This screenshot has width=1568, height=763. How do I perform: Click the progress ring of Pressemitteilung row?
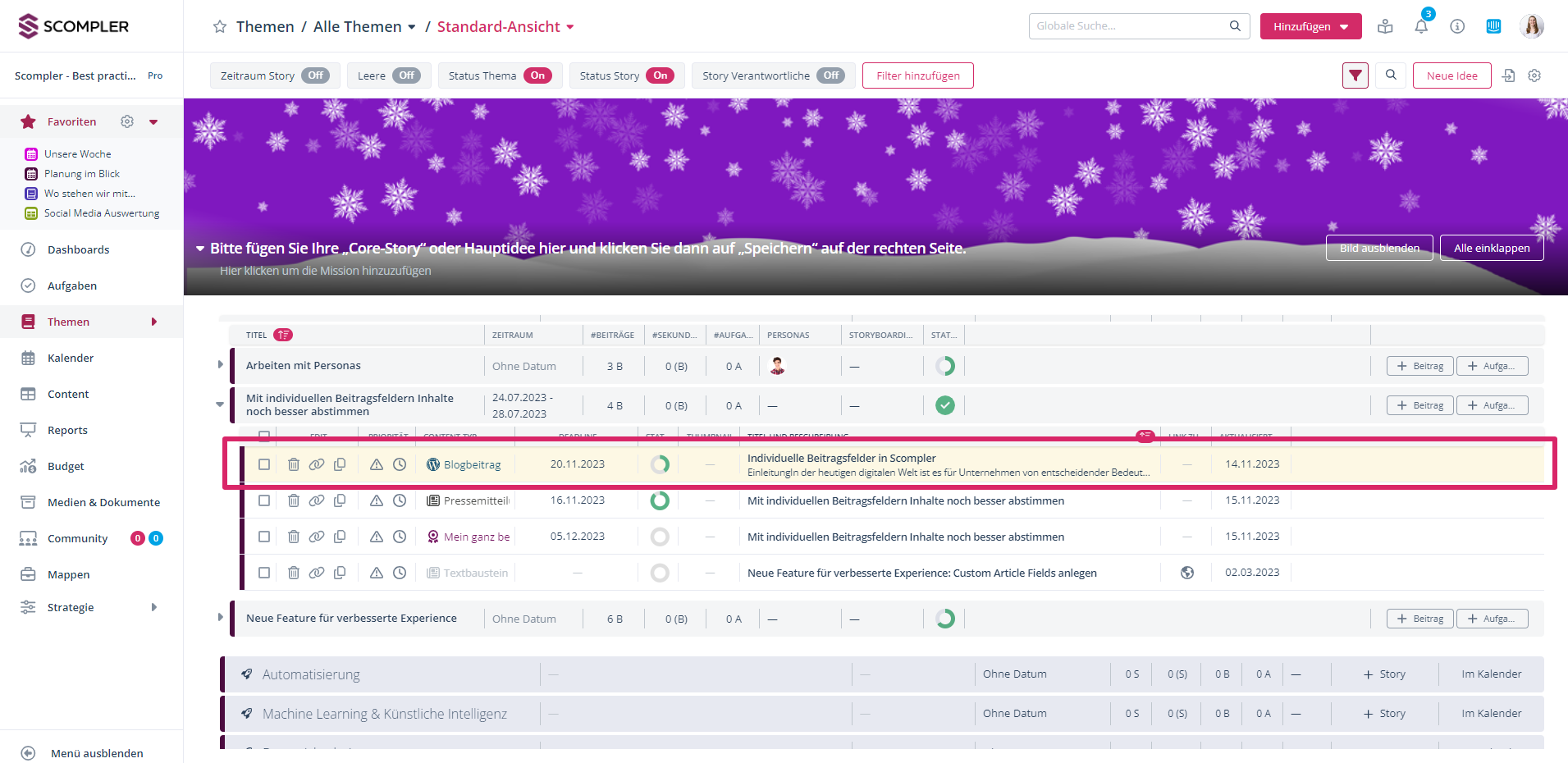[660, 500]
